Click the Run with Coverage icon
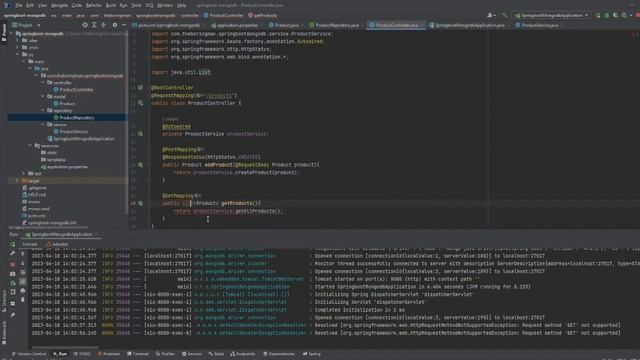The width and height of the screenshot is (640, 360). coord(616,16)
